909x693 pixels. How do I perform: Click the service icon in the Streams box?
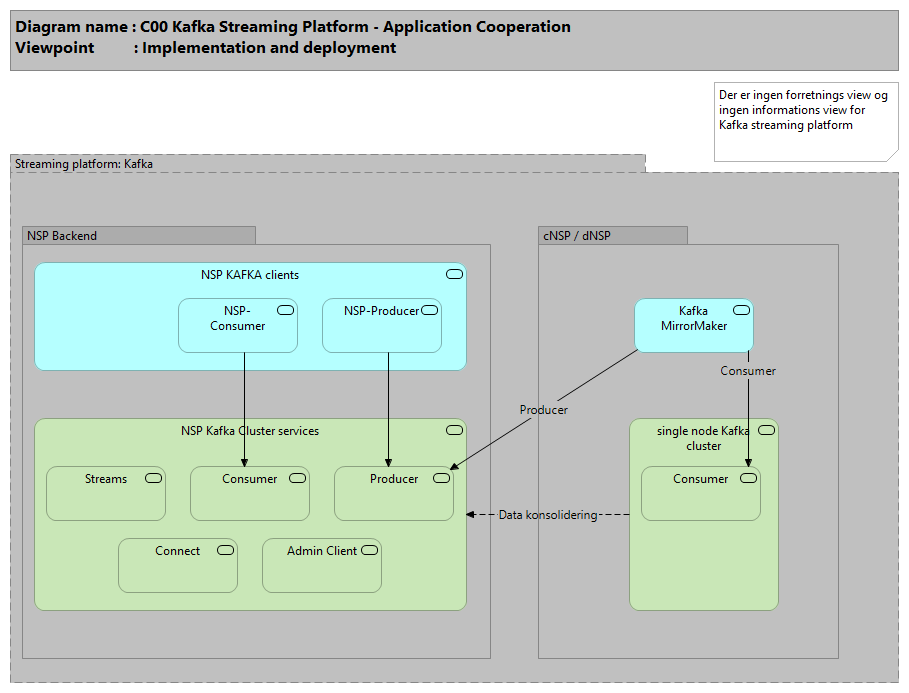click(153, 479)
